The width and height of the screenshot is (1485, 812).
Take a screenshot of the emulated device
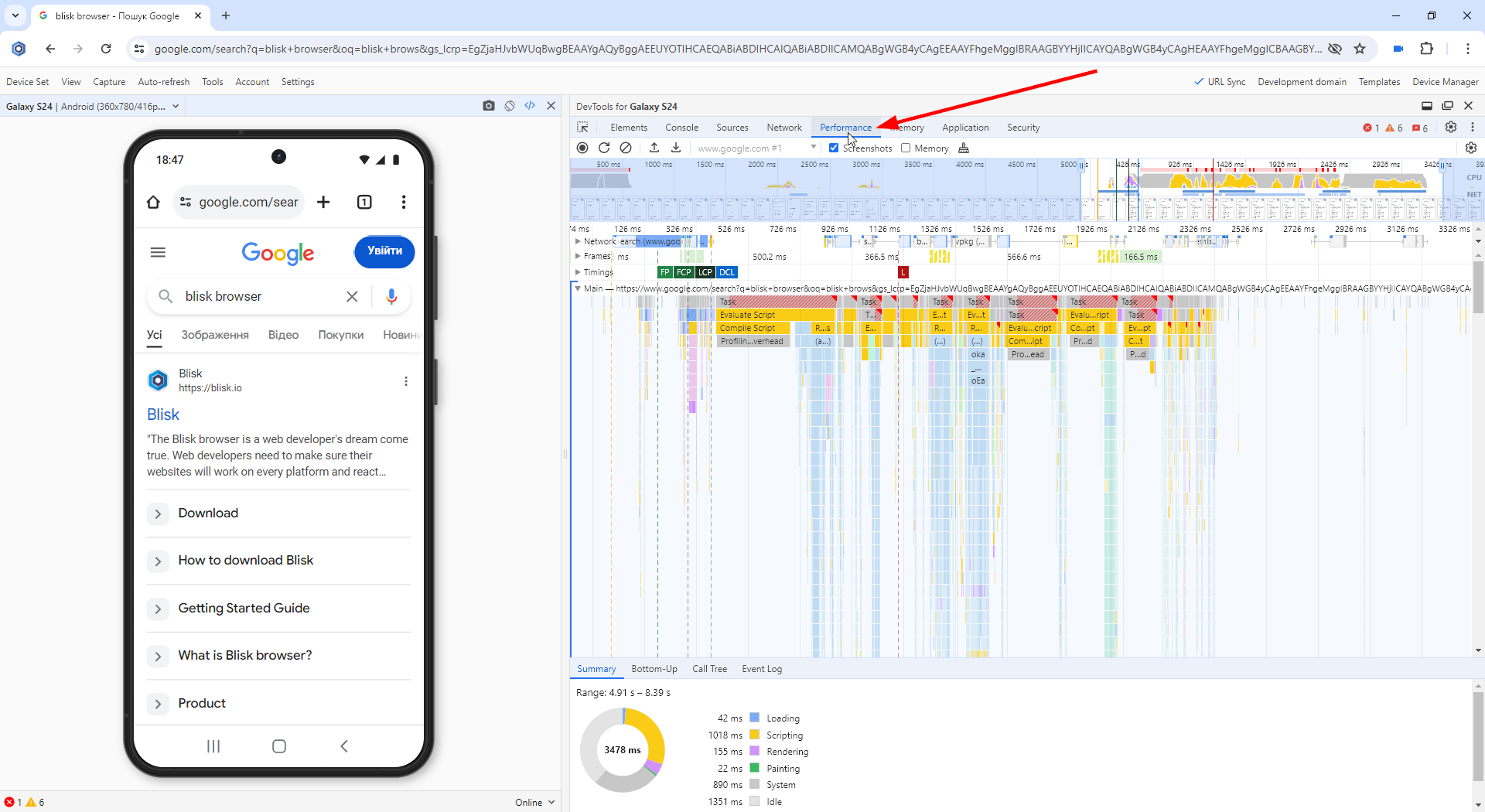[488, 106]
